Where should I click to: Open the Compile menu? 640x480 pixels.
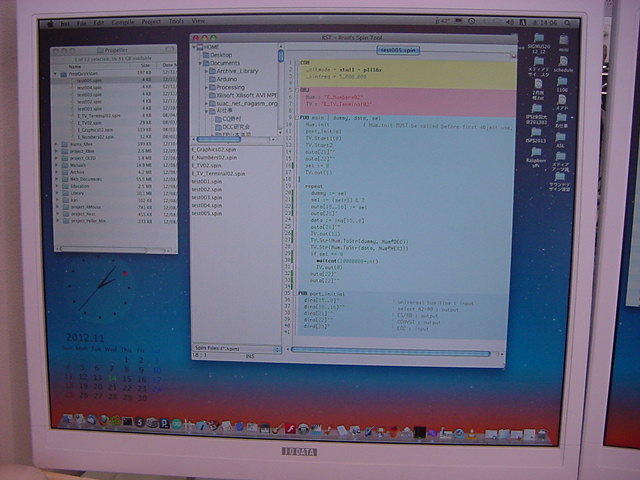coord(123,20)
